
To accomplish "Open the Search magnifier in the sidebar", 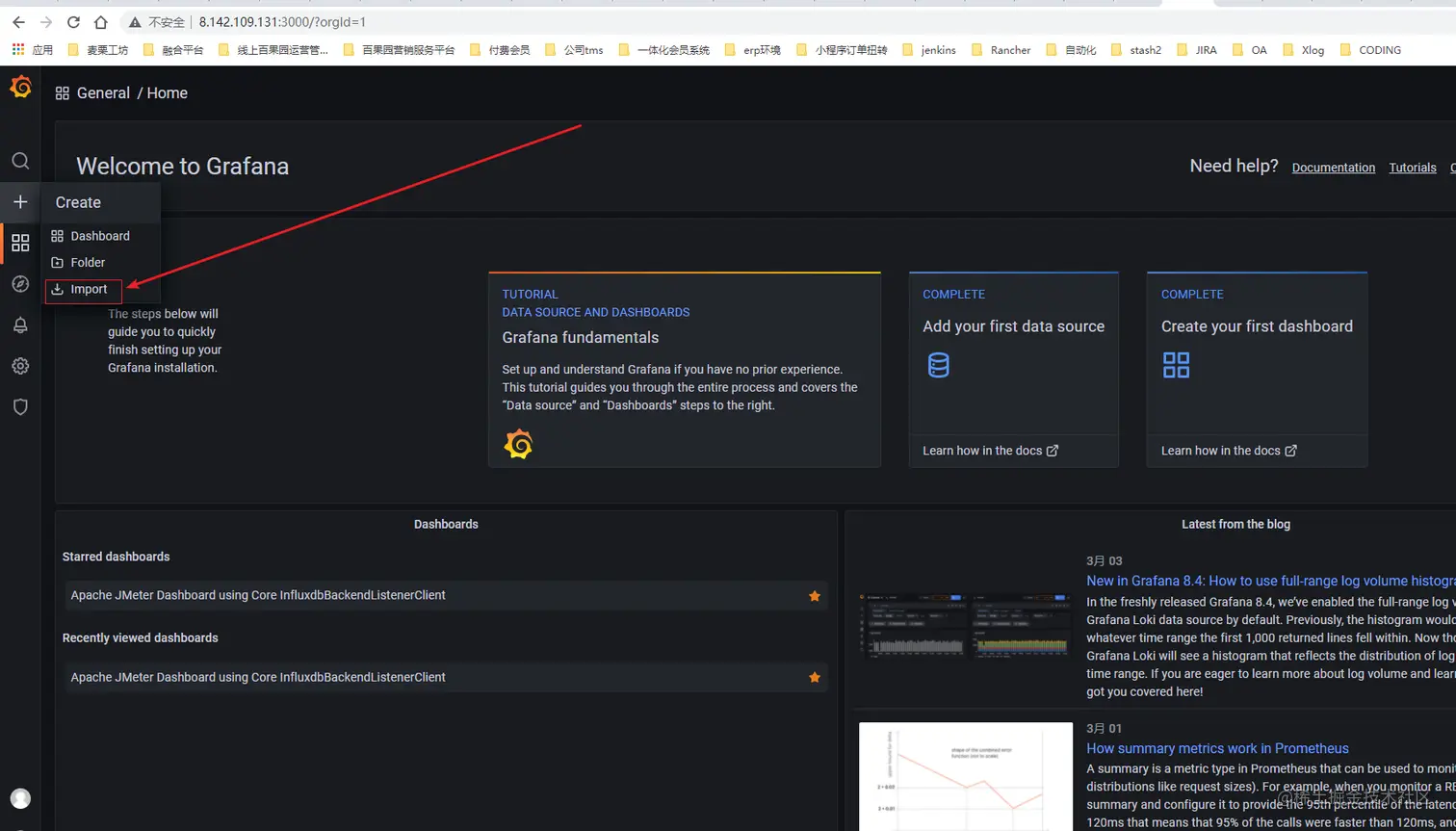I will [20, 162].
